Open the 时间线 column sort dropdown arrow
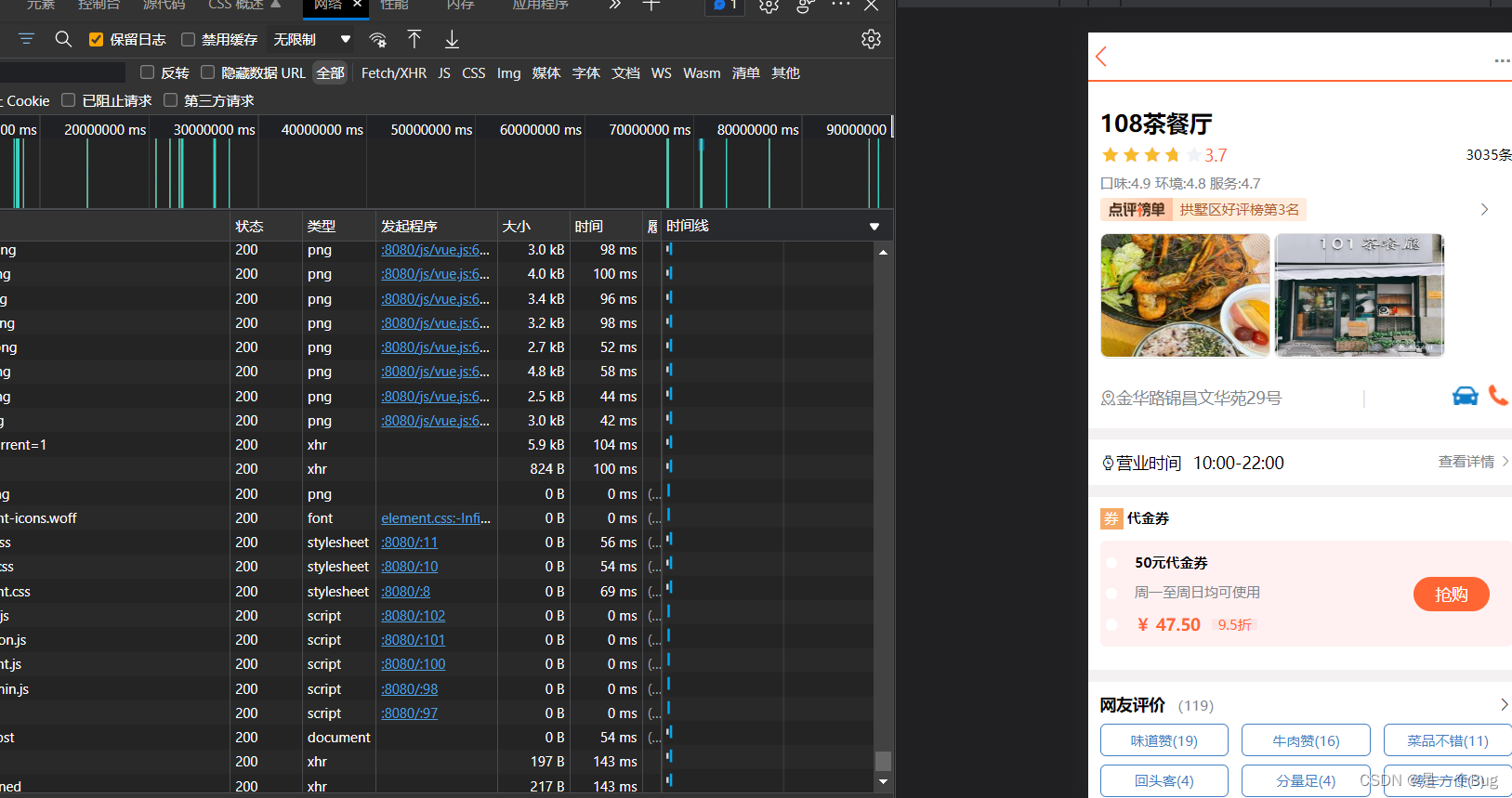 (x=874, y=227)
